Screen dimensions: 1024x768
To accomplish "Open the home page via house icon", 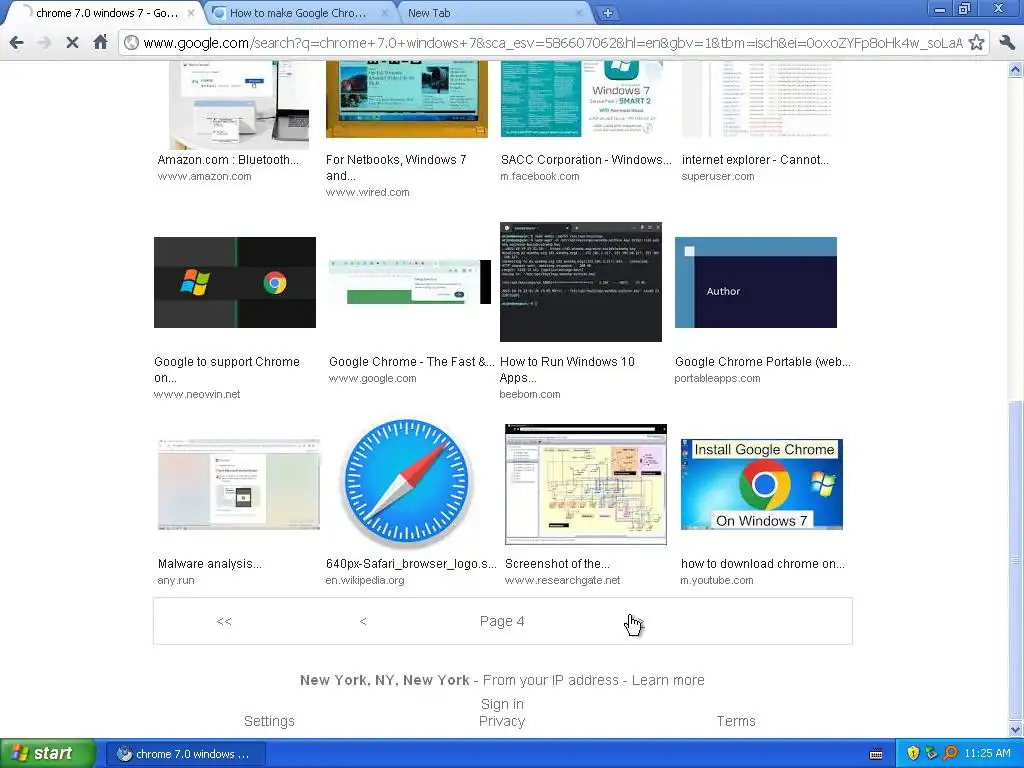I will (x=100, y=42).
